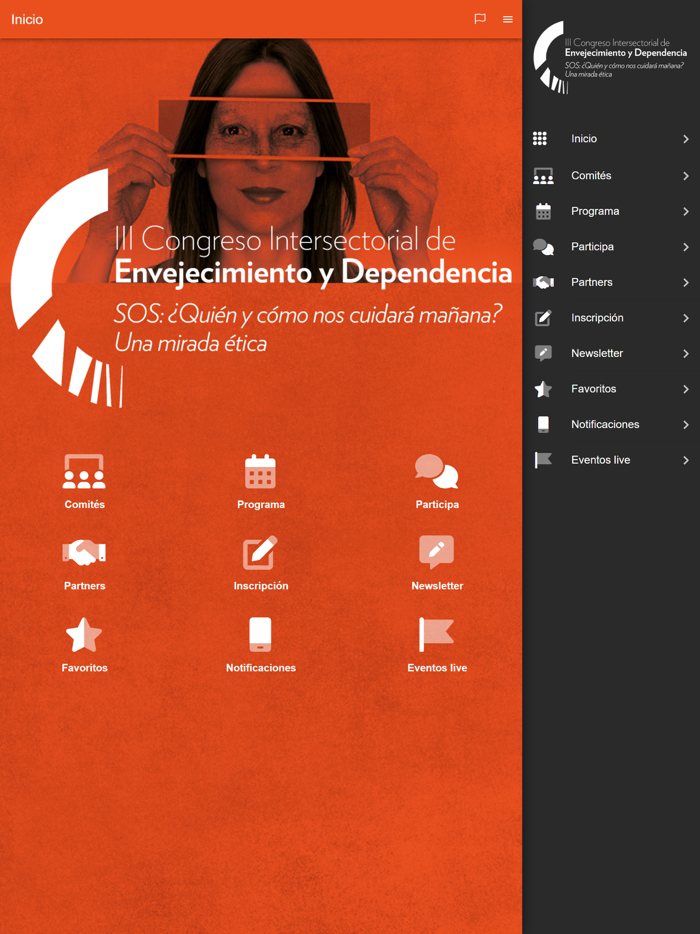Open Inscripción edit icon in main grid
Screen dimensions: 700x934
(x=260, y=553)
